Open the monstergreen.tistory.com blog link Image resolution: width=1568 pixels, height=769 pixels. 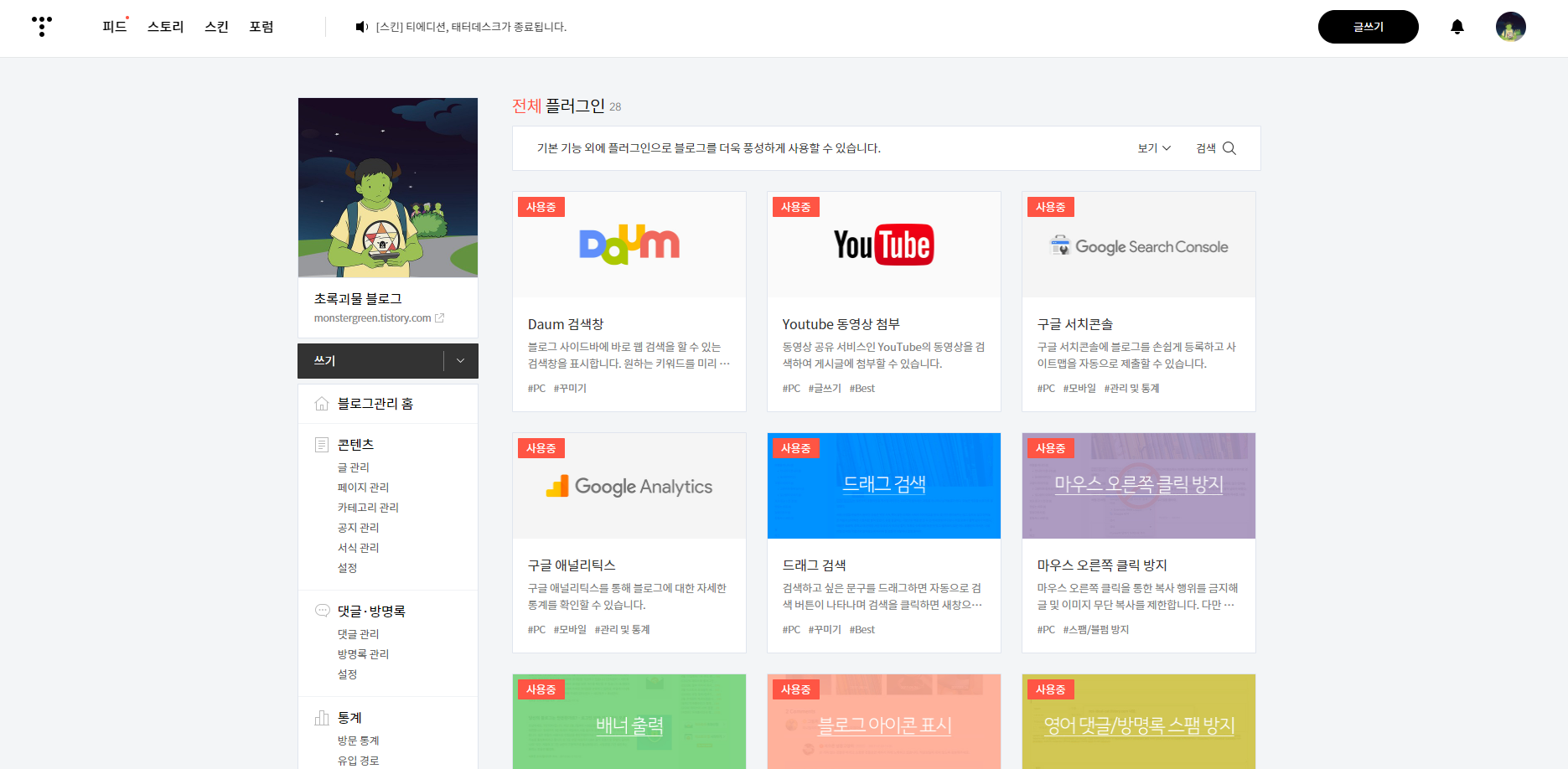click(372, 318)
